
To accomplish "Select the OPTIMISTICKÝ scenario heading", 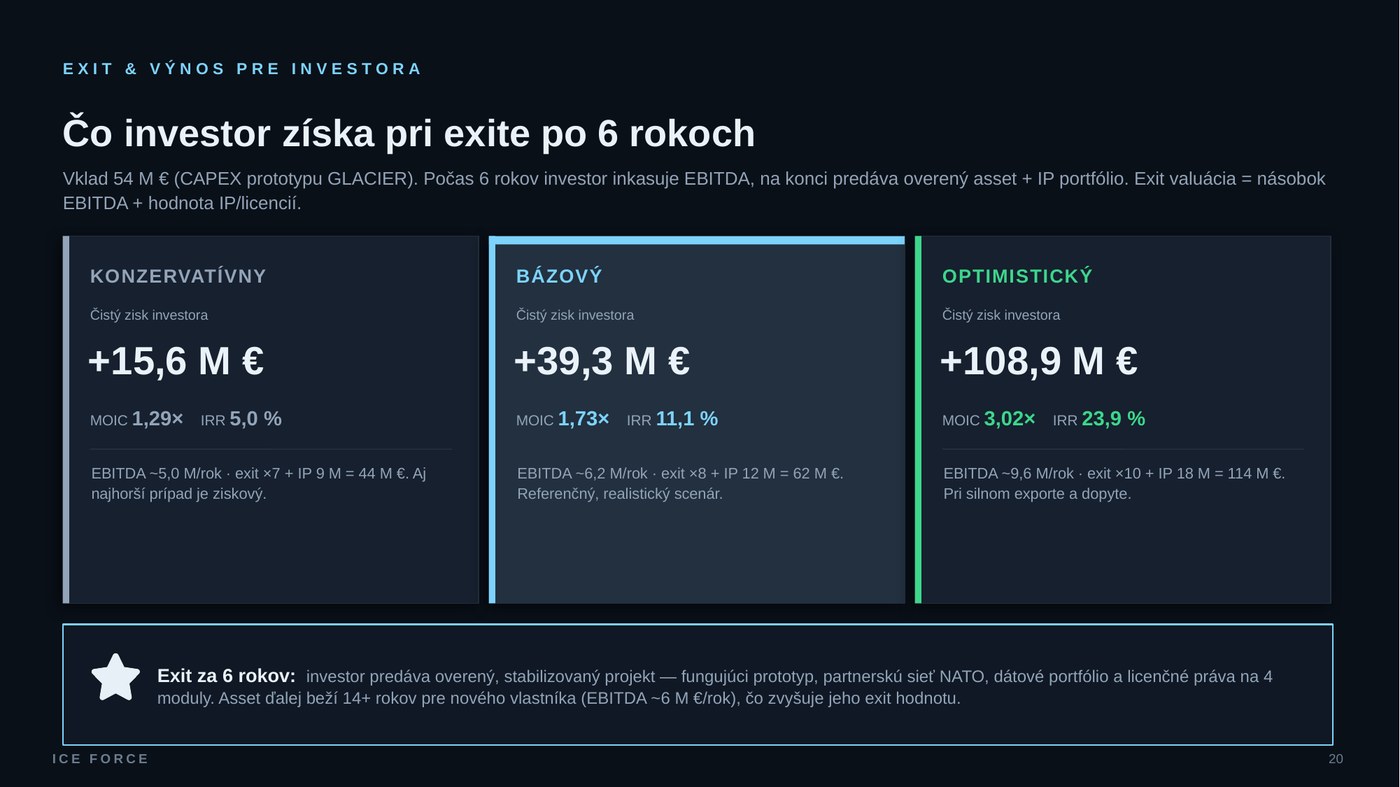I will point(1017,276).
